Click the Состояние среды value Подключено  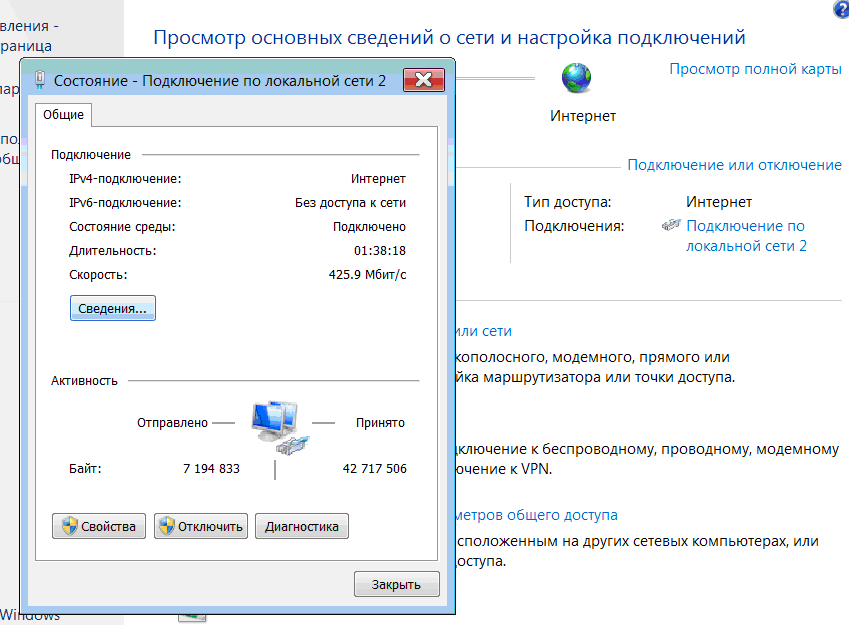click(x=369, y=227)
